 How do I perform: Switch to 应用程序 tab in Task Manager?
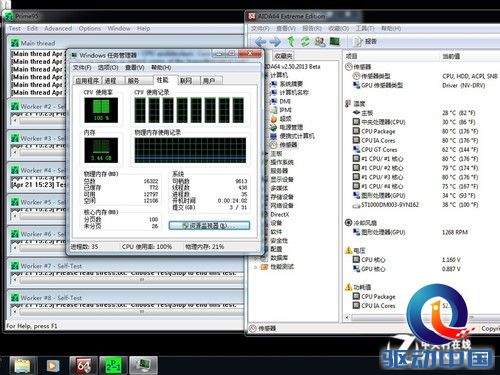click(87, 81)
